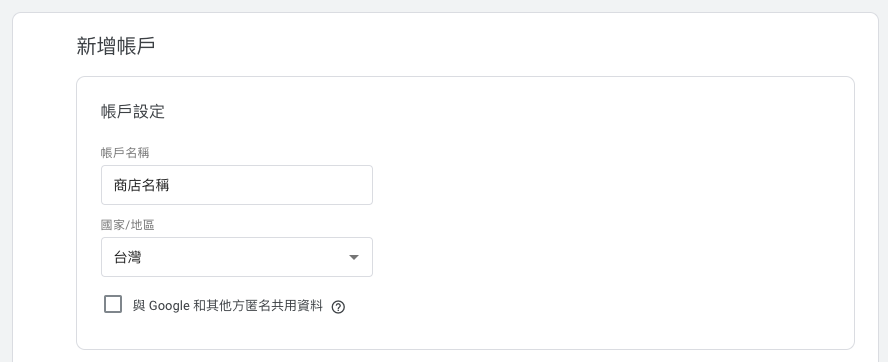Open the country selector showing 台灣

point(237,257)
